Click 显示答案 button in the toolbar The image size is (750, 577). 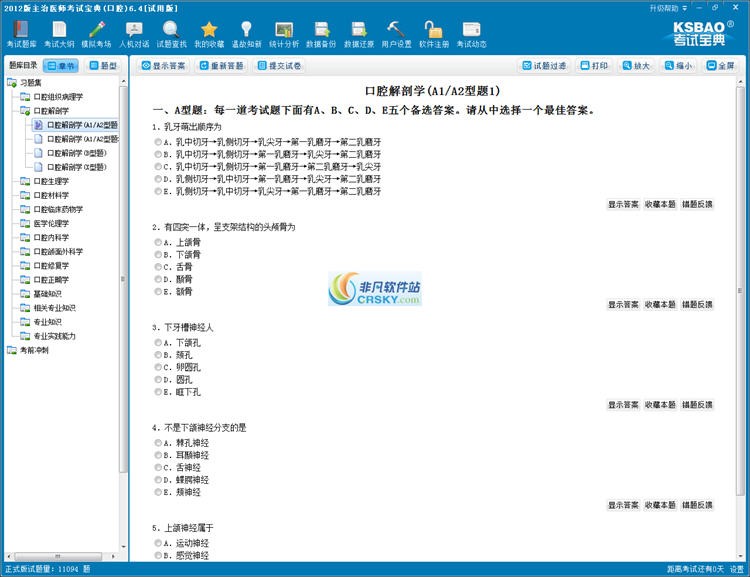pos(164,66)
